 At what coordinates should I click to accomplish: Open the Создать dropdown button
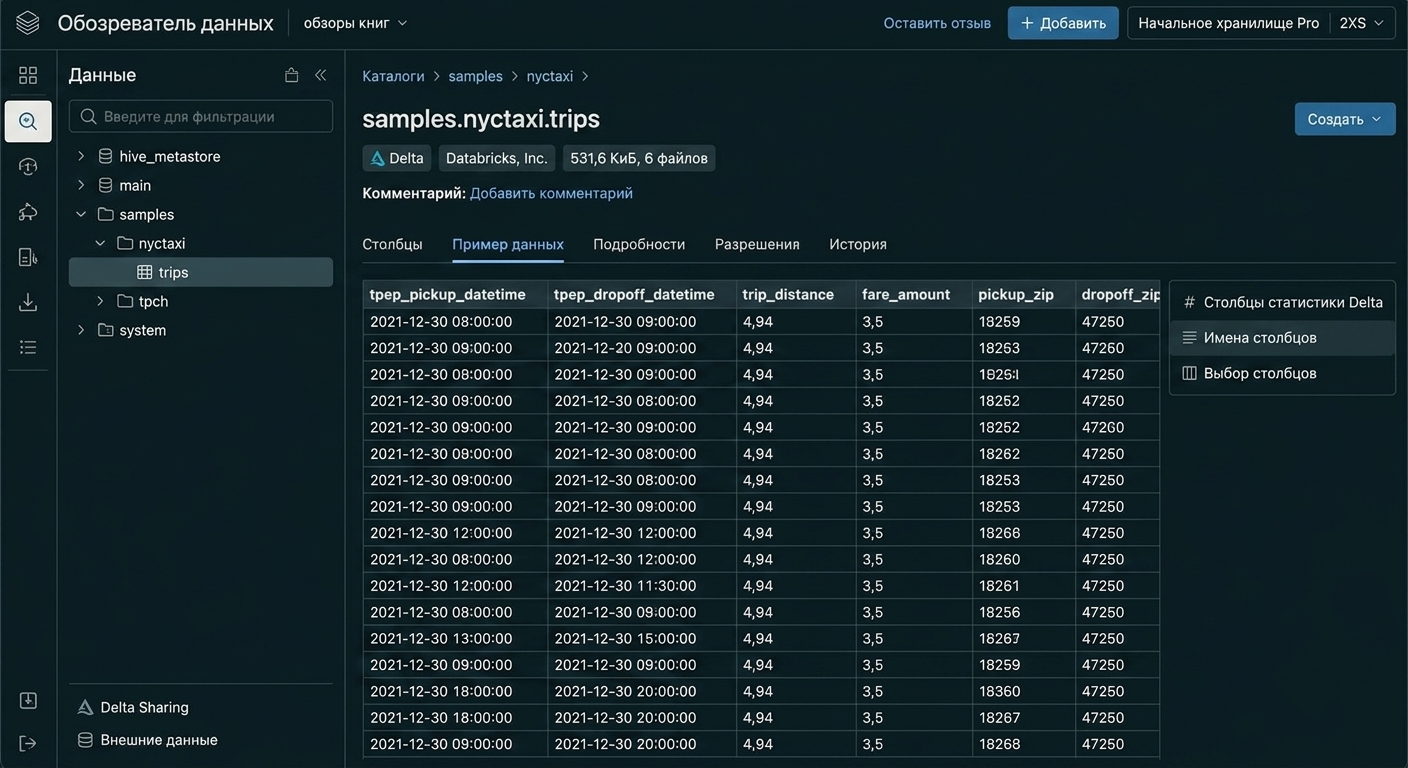[x=1345, y=119]
